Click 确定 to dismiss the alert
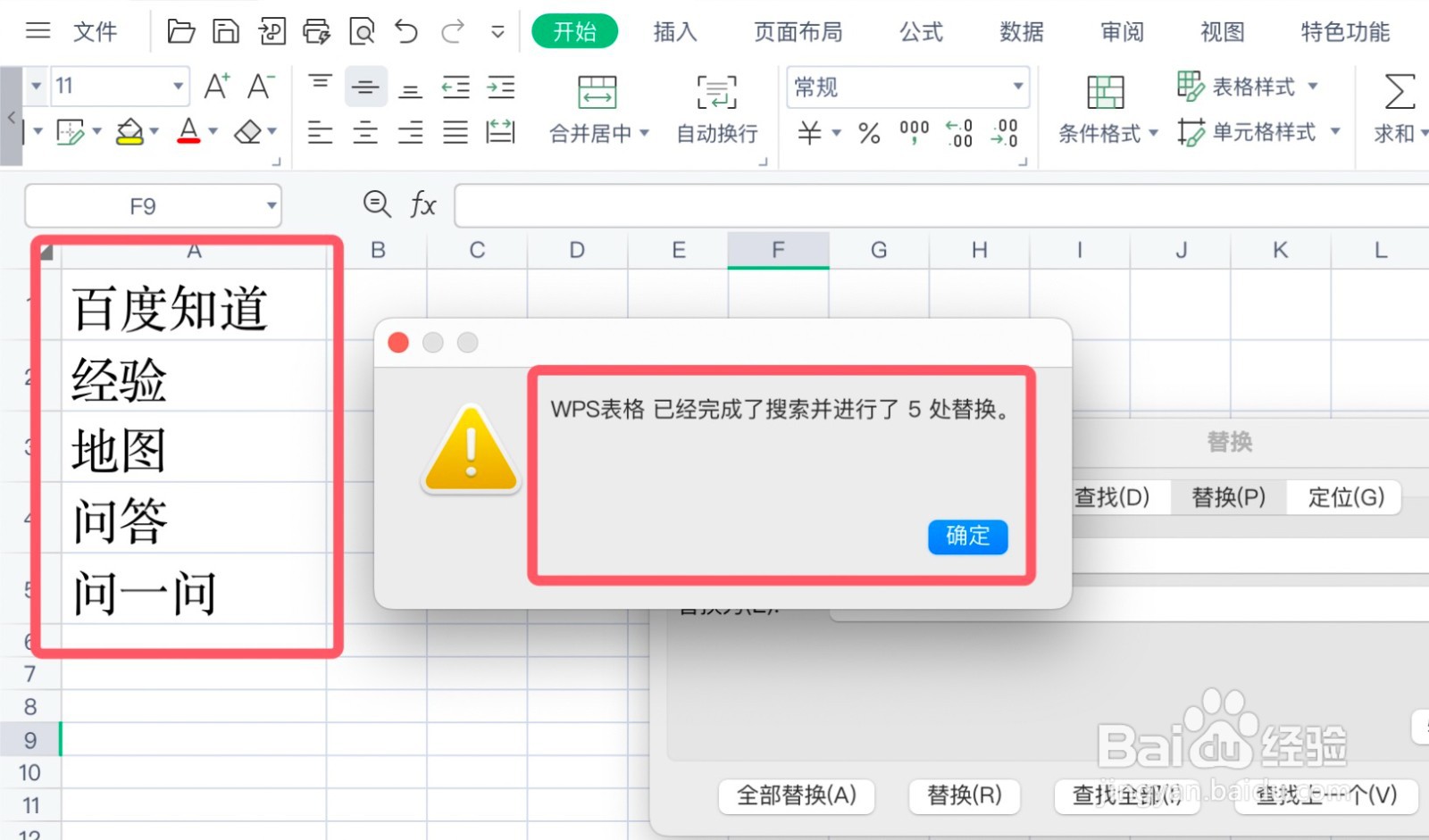 (x=968, y=536)
